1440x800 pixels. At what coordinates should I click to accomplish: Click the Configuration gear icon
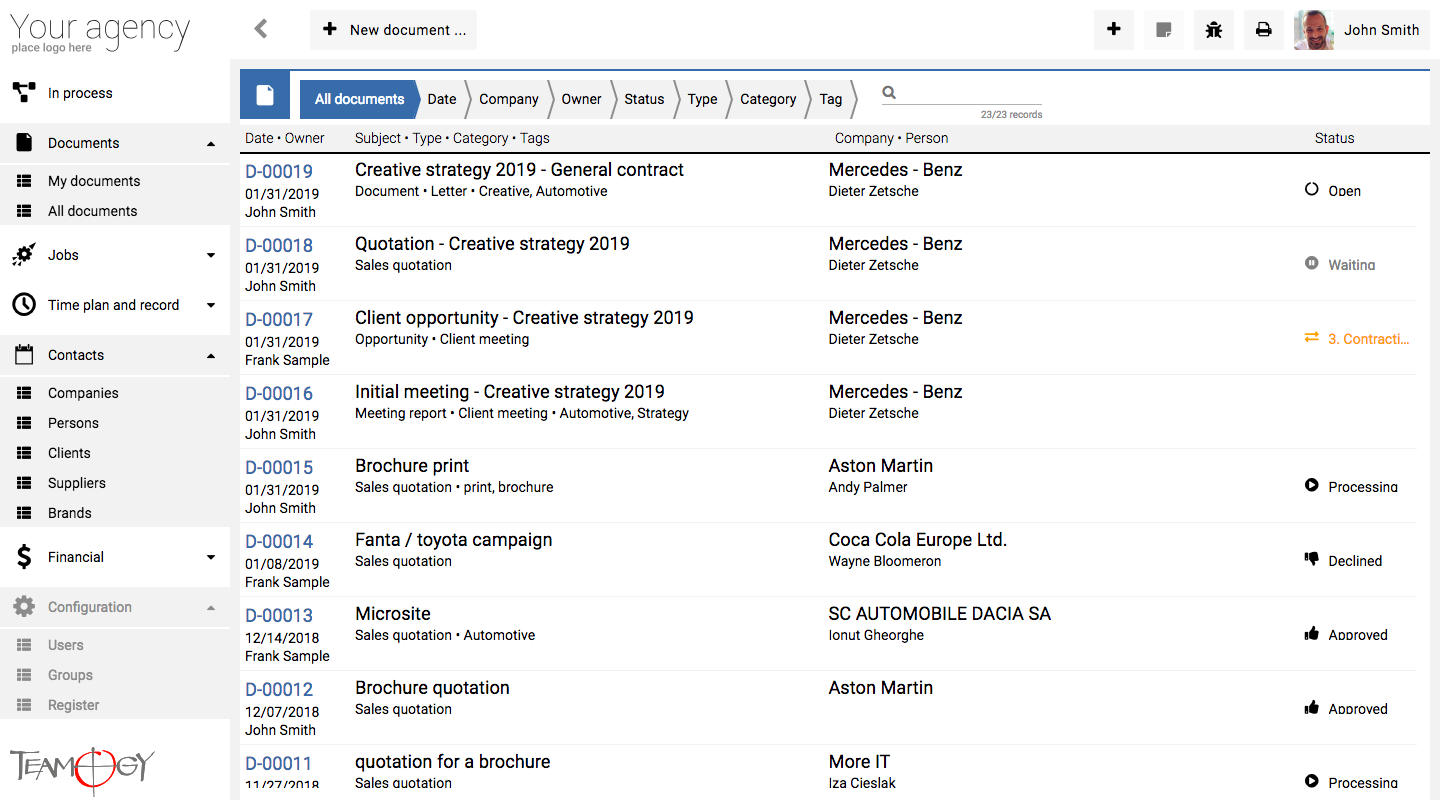click(24, 607)
